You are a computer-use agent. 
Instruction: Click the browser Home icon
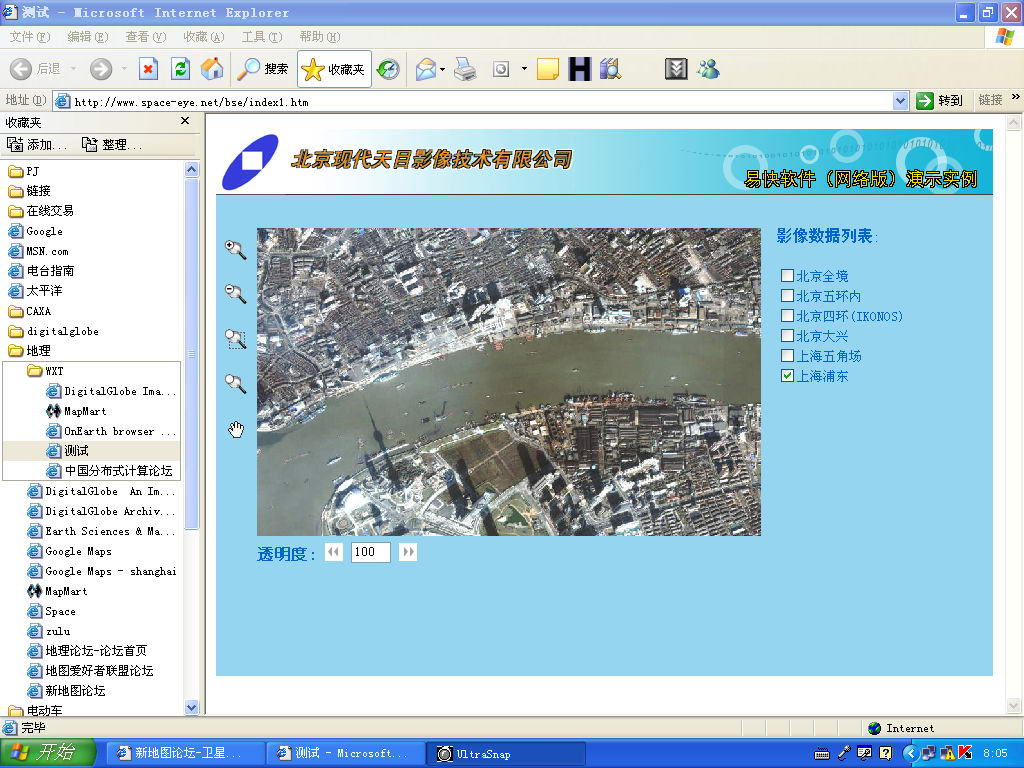[211, 69]
